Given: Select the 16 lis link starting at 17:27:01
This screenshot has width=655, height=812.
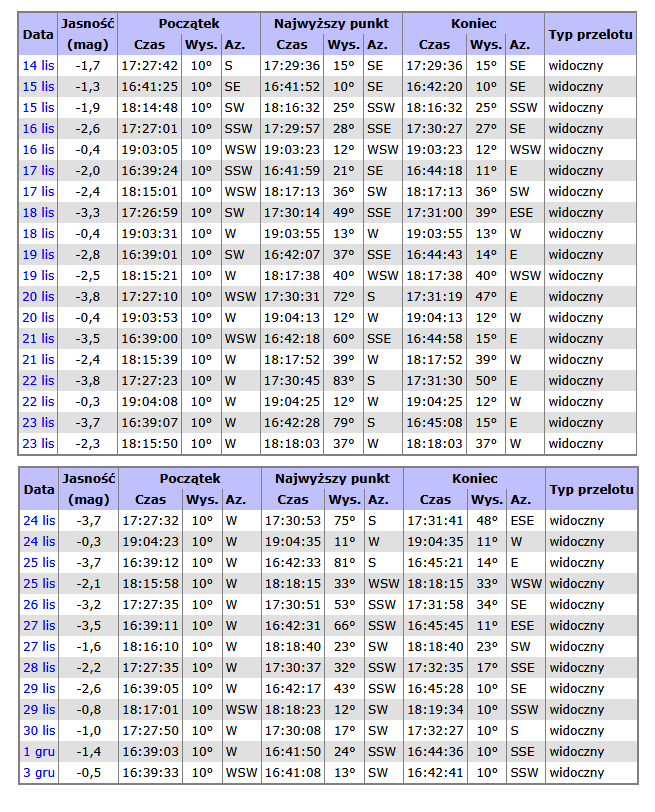Looking at the screenshot, I should pos(38,128).
